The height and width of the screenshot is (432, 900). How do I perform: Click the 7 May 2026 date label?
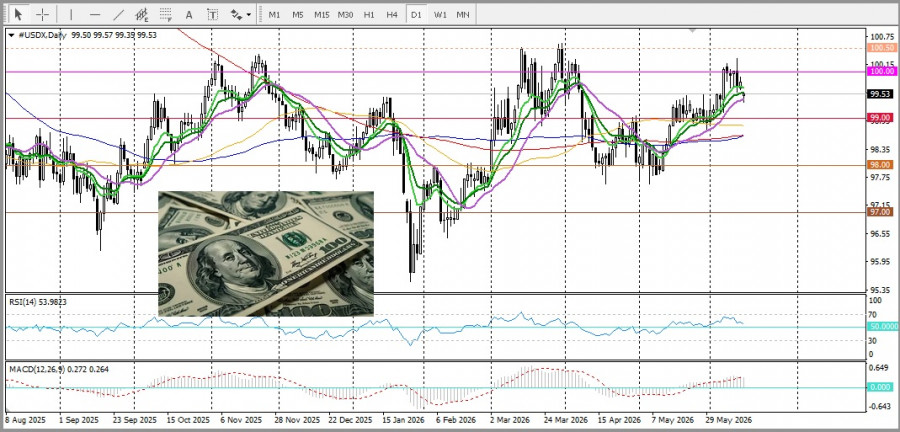coord(673,419)
